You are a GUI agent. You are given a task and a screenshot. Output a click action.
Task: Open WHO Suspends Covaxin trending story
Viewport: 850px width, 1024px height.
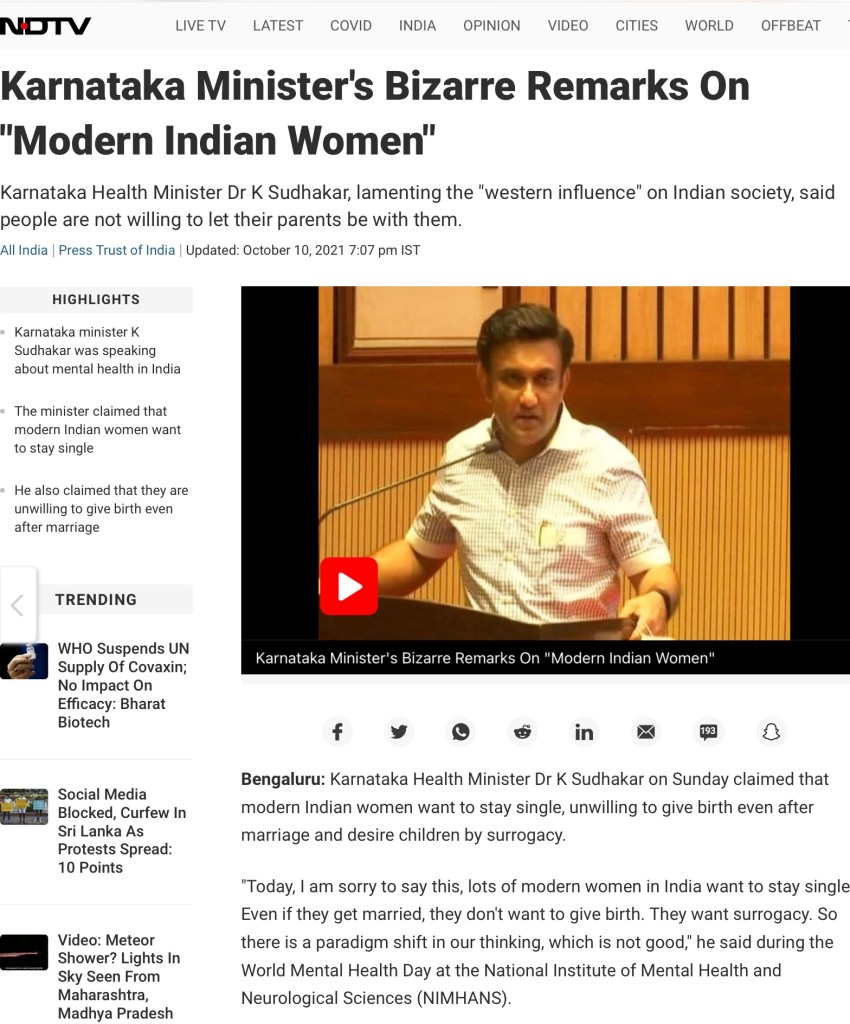(123, 685)
